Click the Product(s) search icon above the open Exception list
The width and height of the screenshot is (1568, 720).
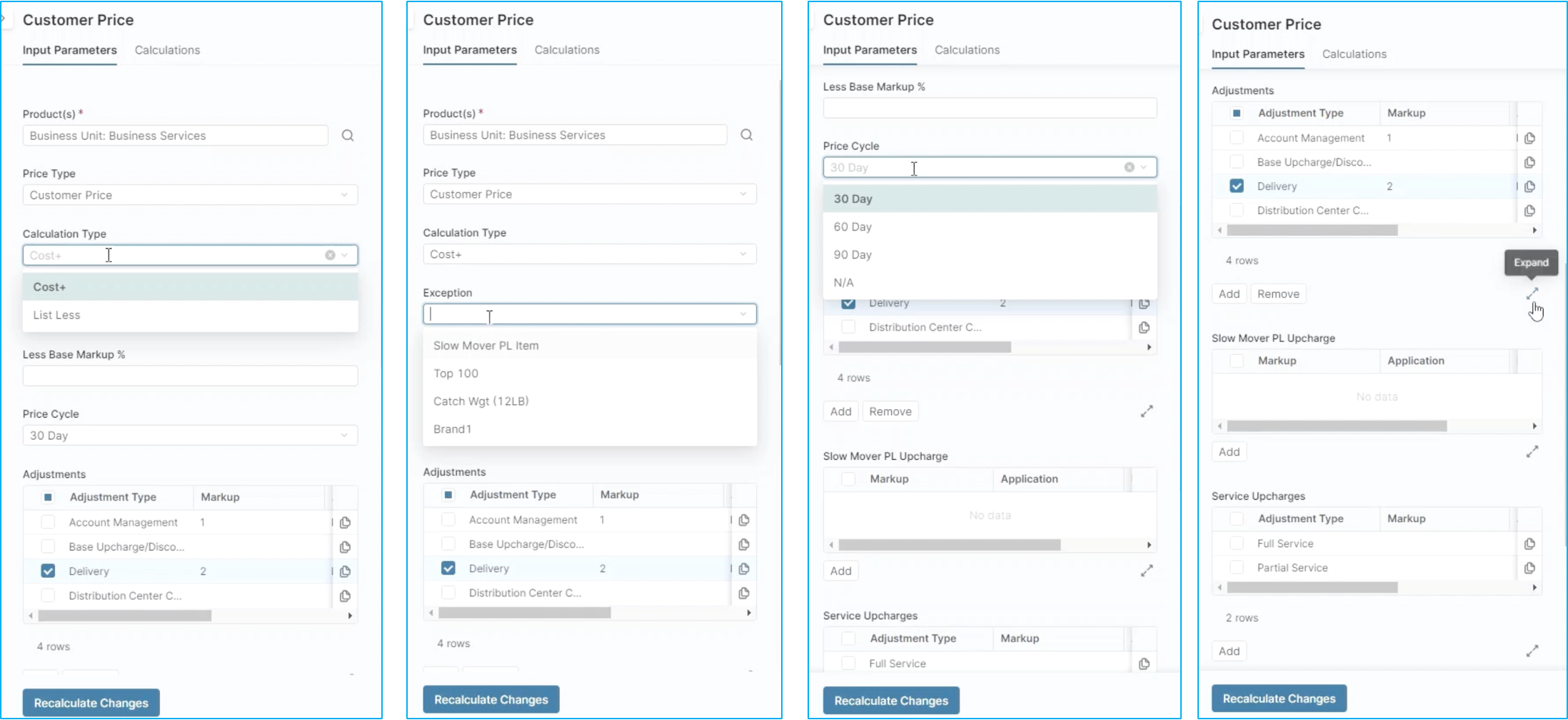point(746,135)
